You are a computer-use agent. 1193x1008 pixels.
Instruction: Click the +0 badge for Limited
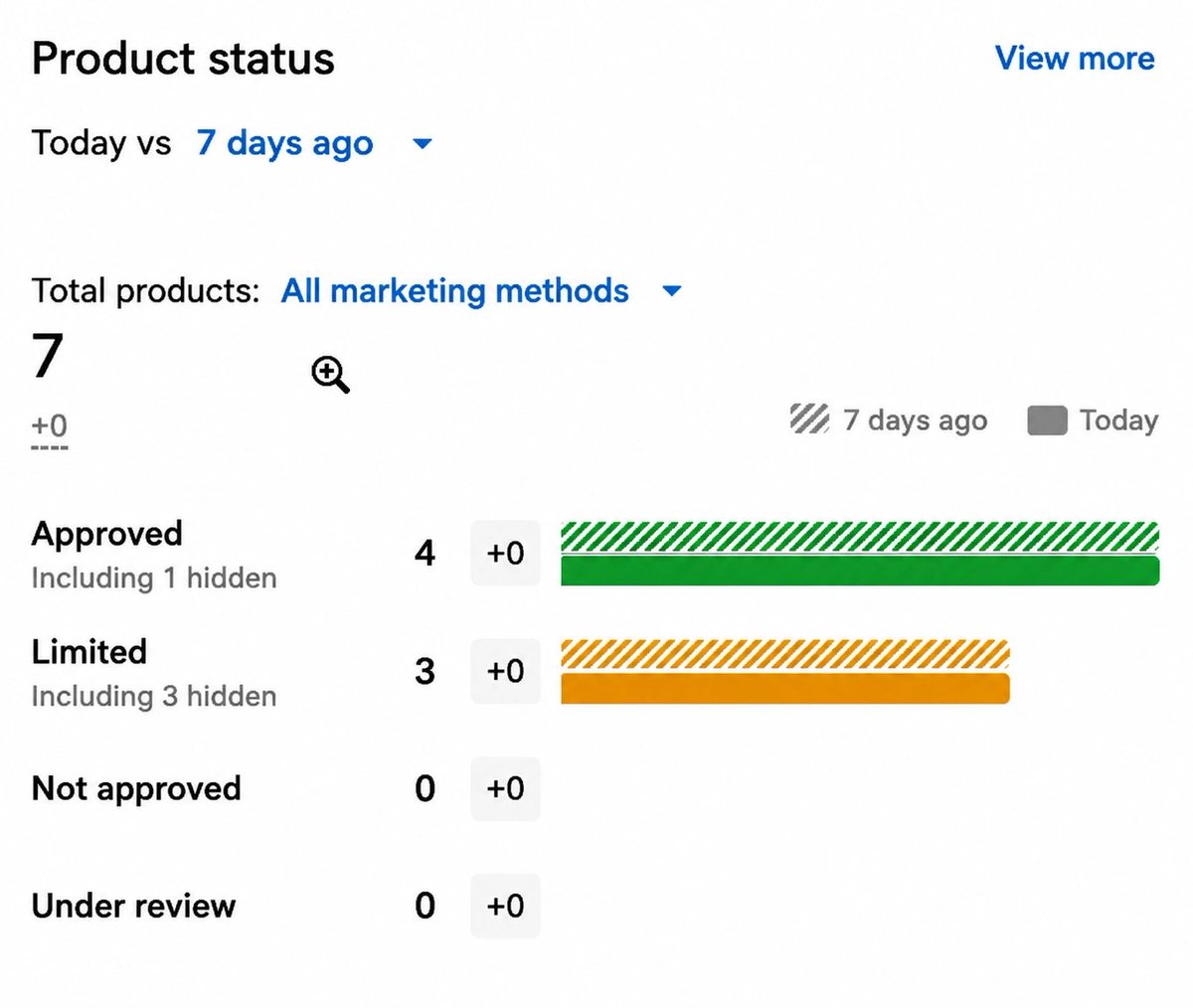(x=505, y=671)
